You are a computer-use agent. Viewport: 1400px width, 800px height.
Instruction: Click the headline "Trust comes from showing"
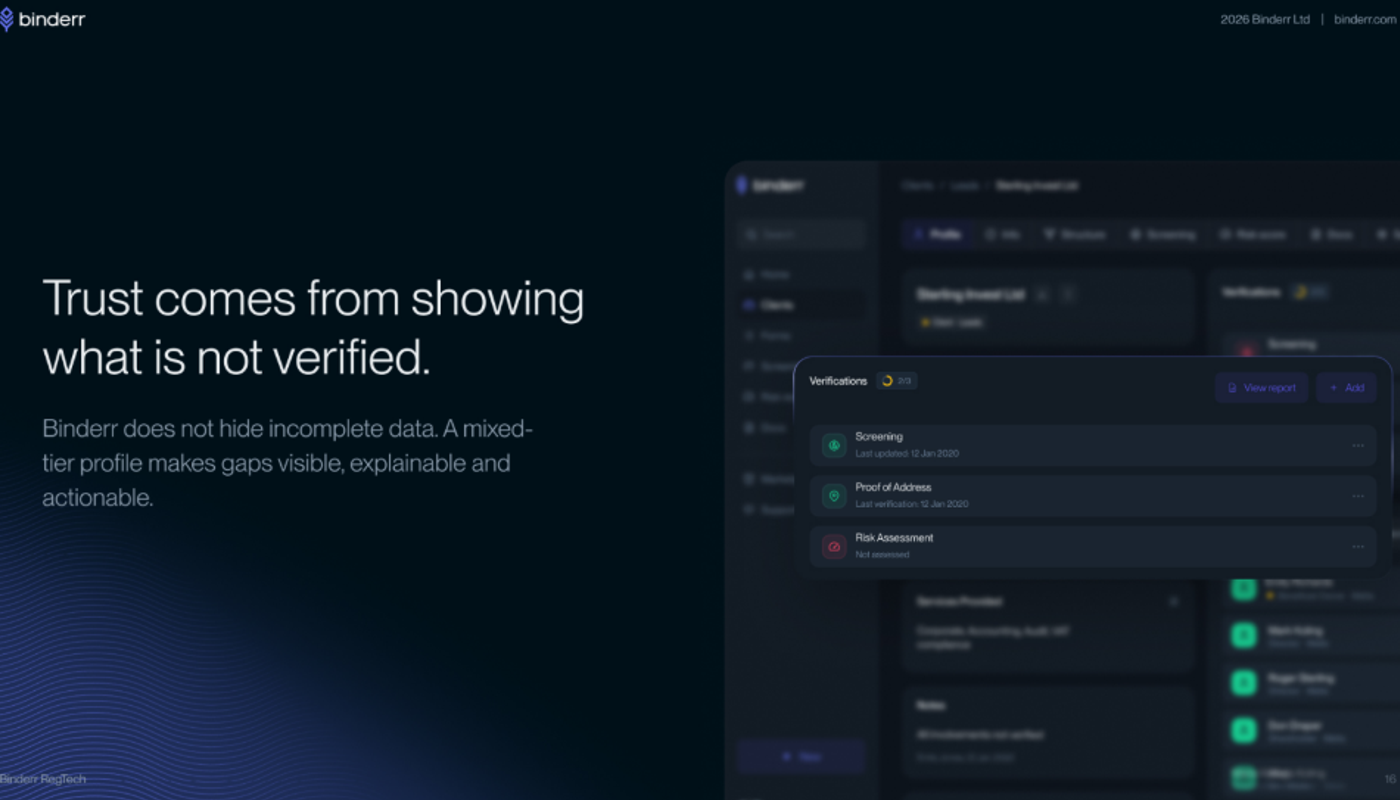pyautogui.click(x=313, y=299)
